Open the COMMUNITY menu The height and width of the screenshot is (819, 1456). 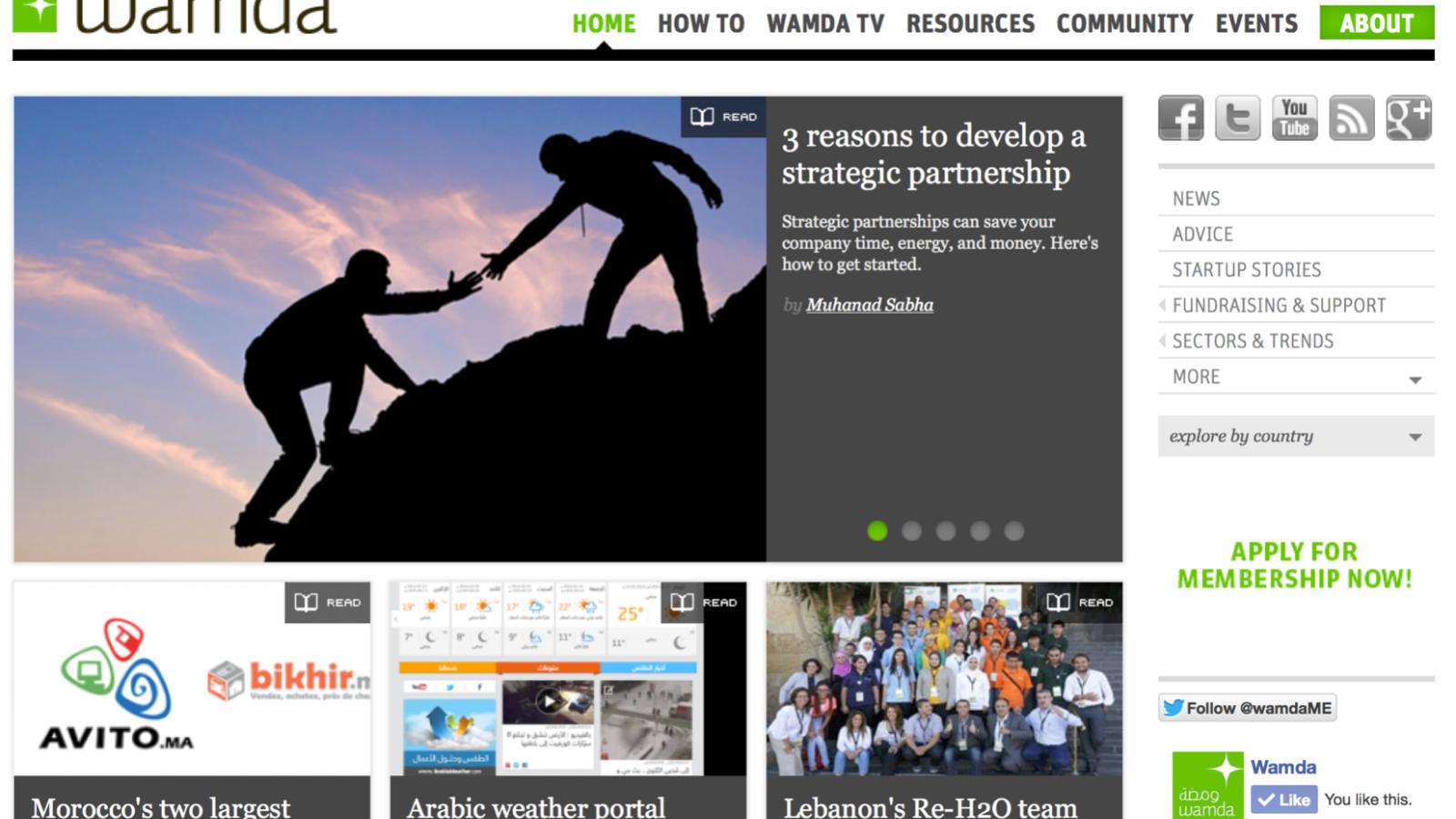pyautogui.click(x=1125, y=24)
